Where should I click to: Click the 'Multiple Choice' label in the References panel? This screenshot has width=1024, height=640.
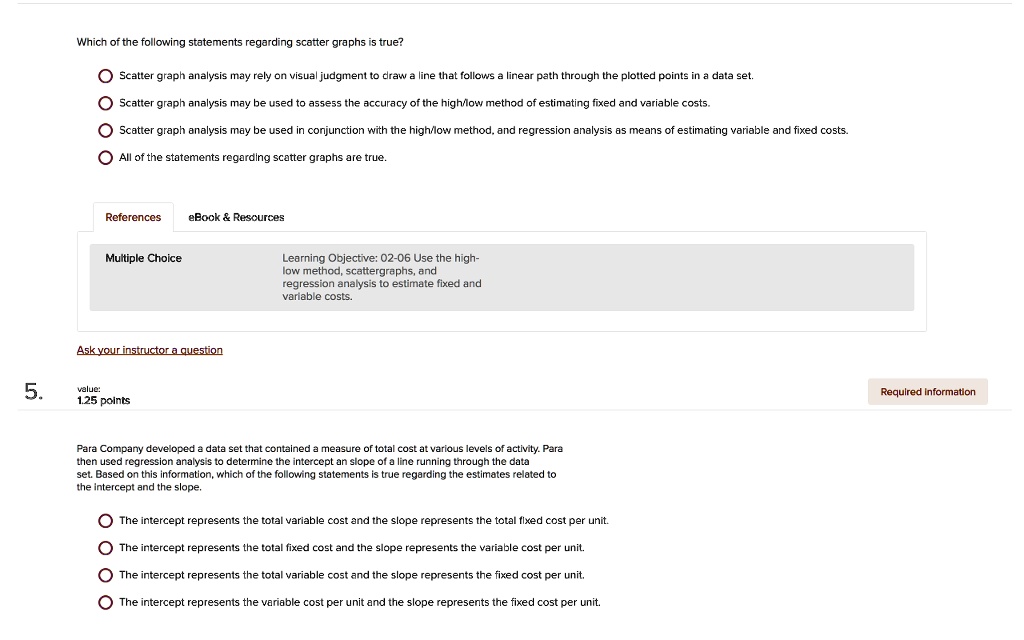click(144, 258)
